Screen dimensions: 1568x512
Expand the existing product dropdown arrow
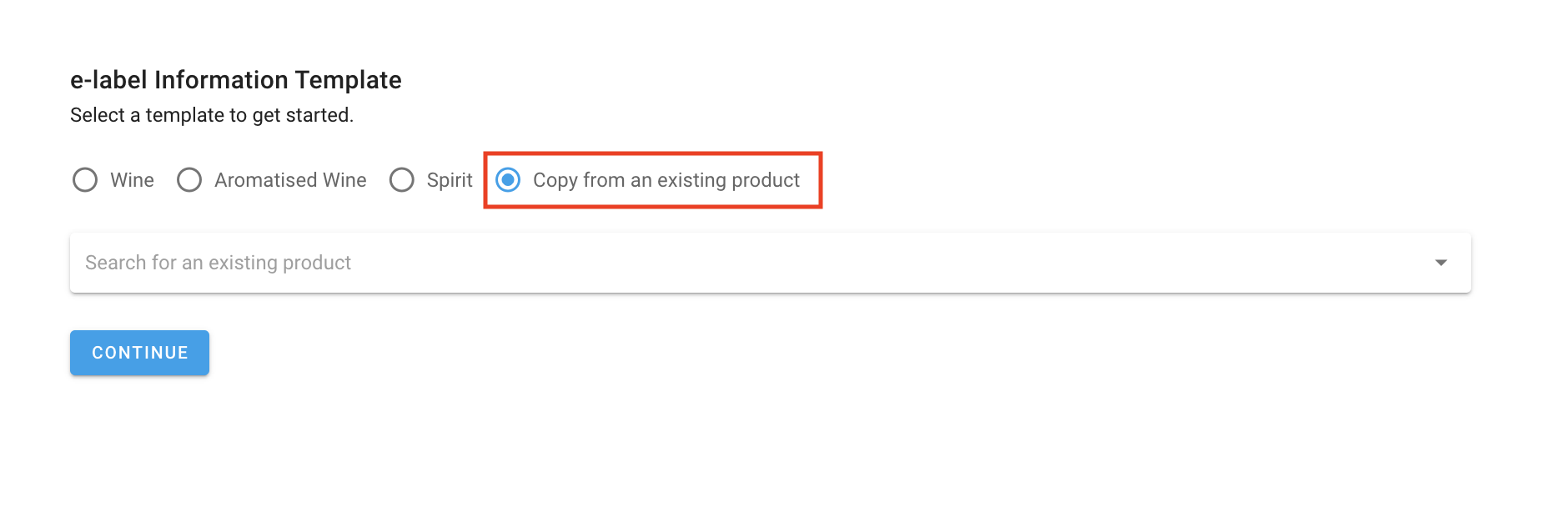pyautogui.click(x=1440, y=263)
